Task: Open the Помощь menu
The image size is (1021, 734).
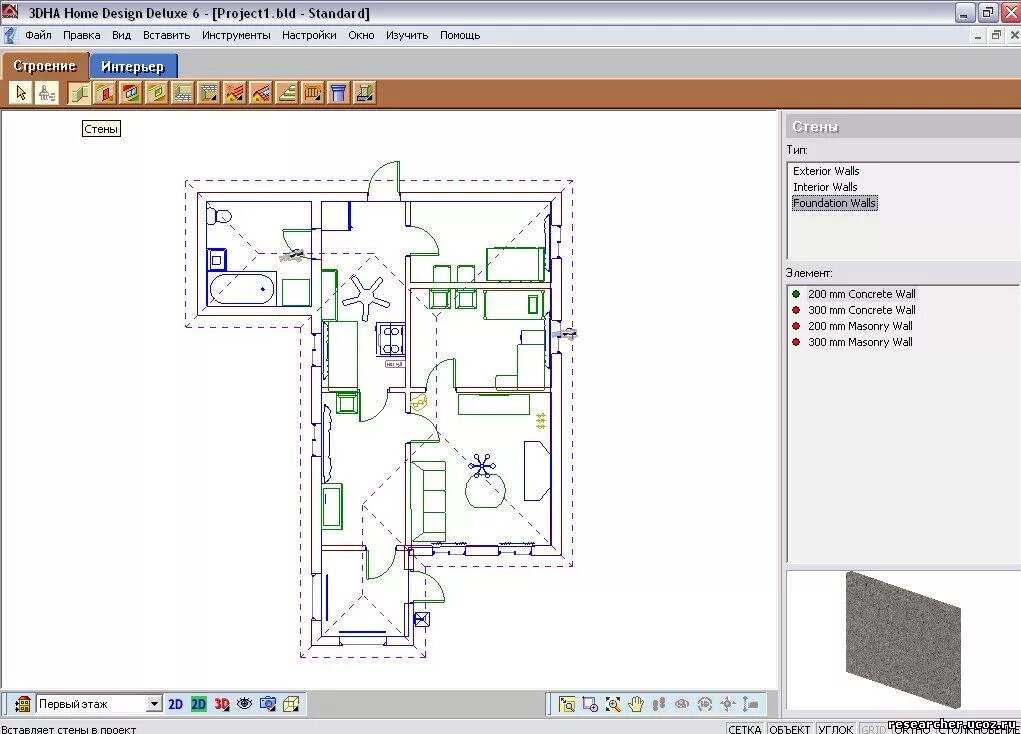Action: [x=460, y=35]
